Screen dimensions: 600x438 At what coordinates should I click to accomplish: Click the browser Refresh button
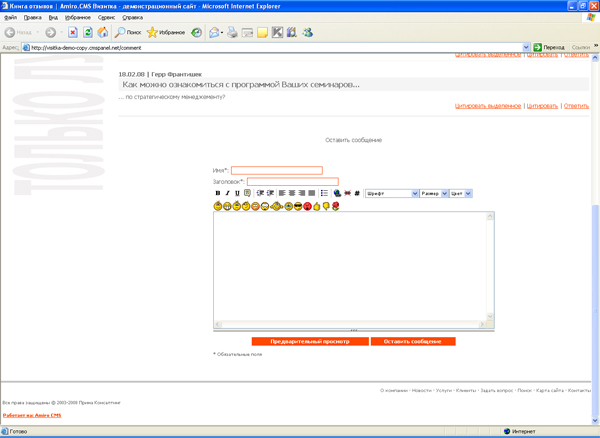pyautogui.click(x=88, y=33)
